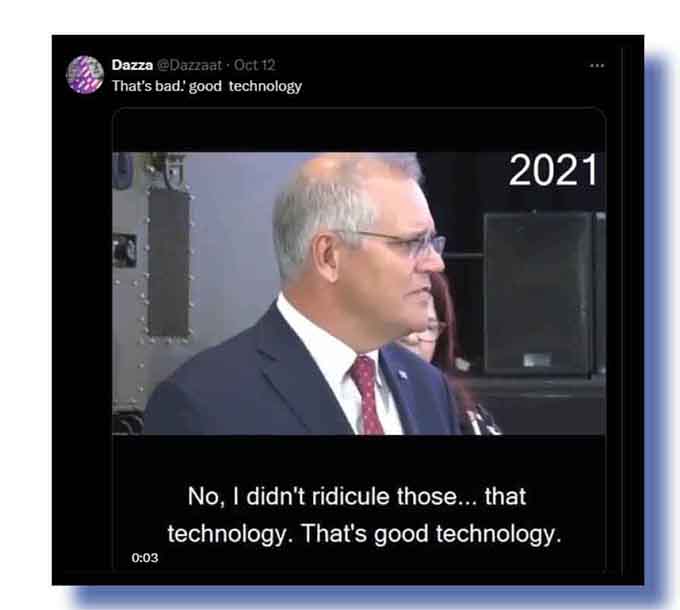
Task: Play the embedded video of the man speaking
Action: [359, 293]
